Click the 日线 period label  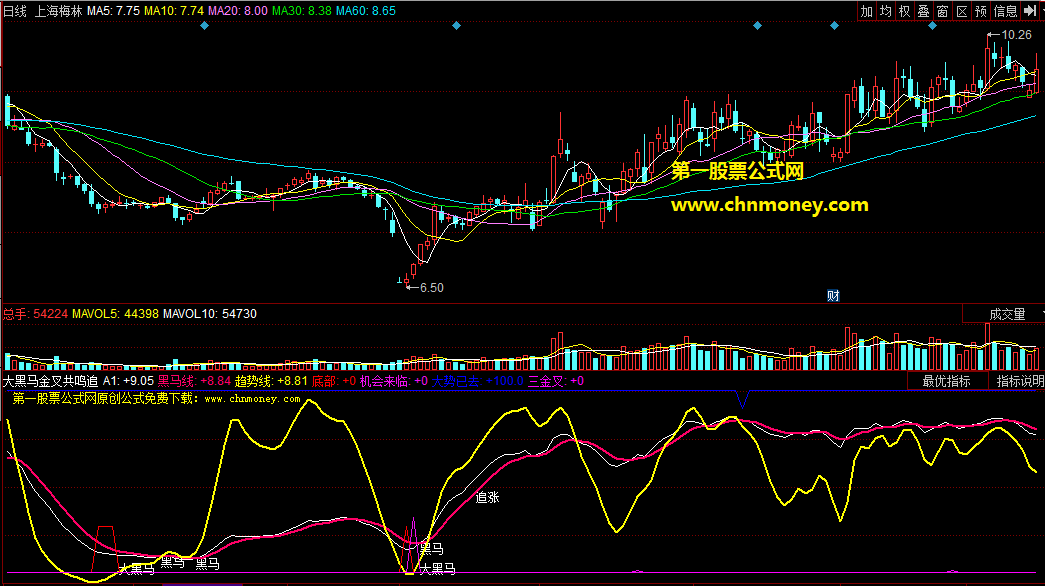[x=15, y=11]
